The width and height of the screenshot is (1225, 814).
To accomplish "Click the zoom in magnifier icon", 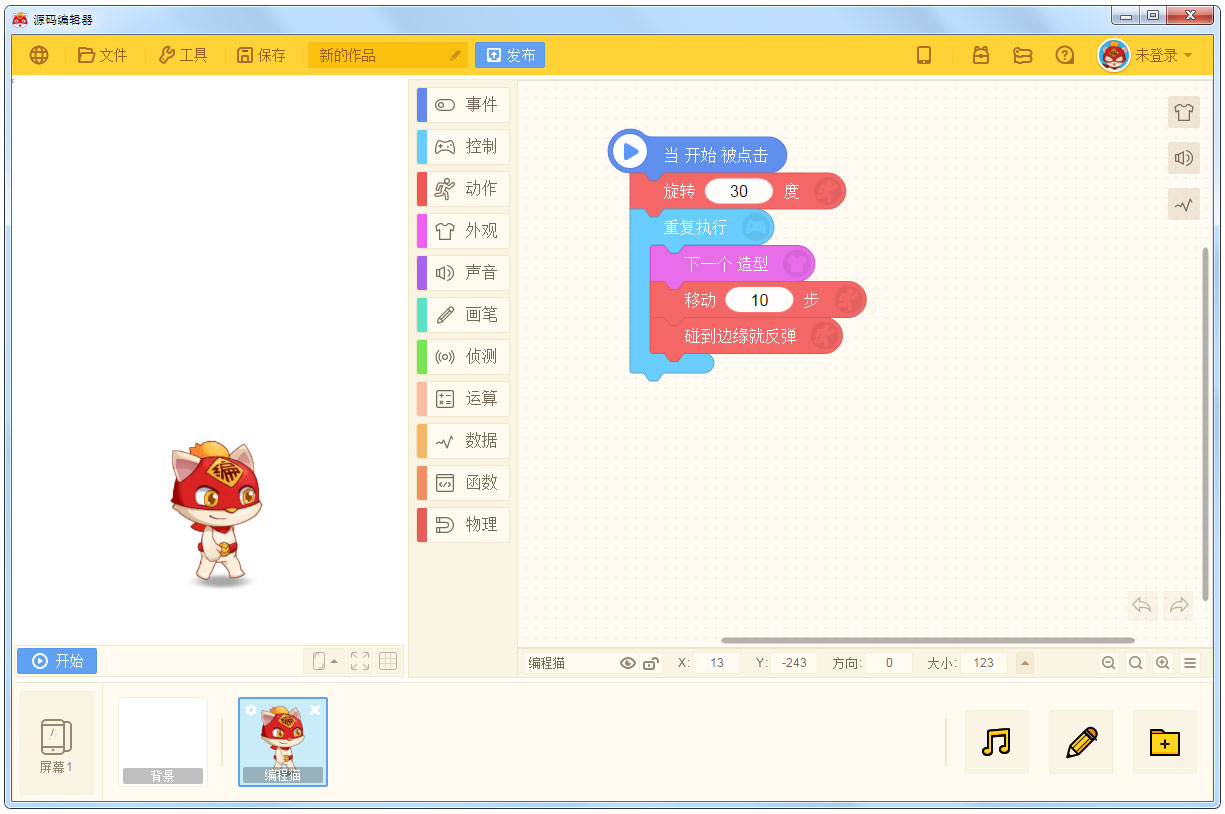I will point(1163,663).
